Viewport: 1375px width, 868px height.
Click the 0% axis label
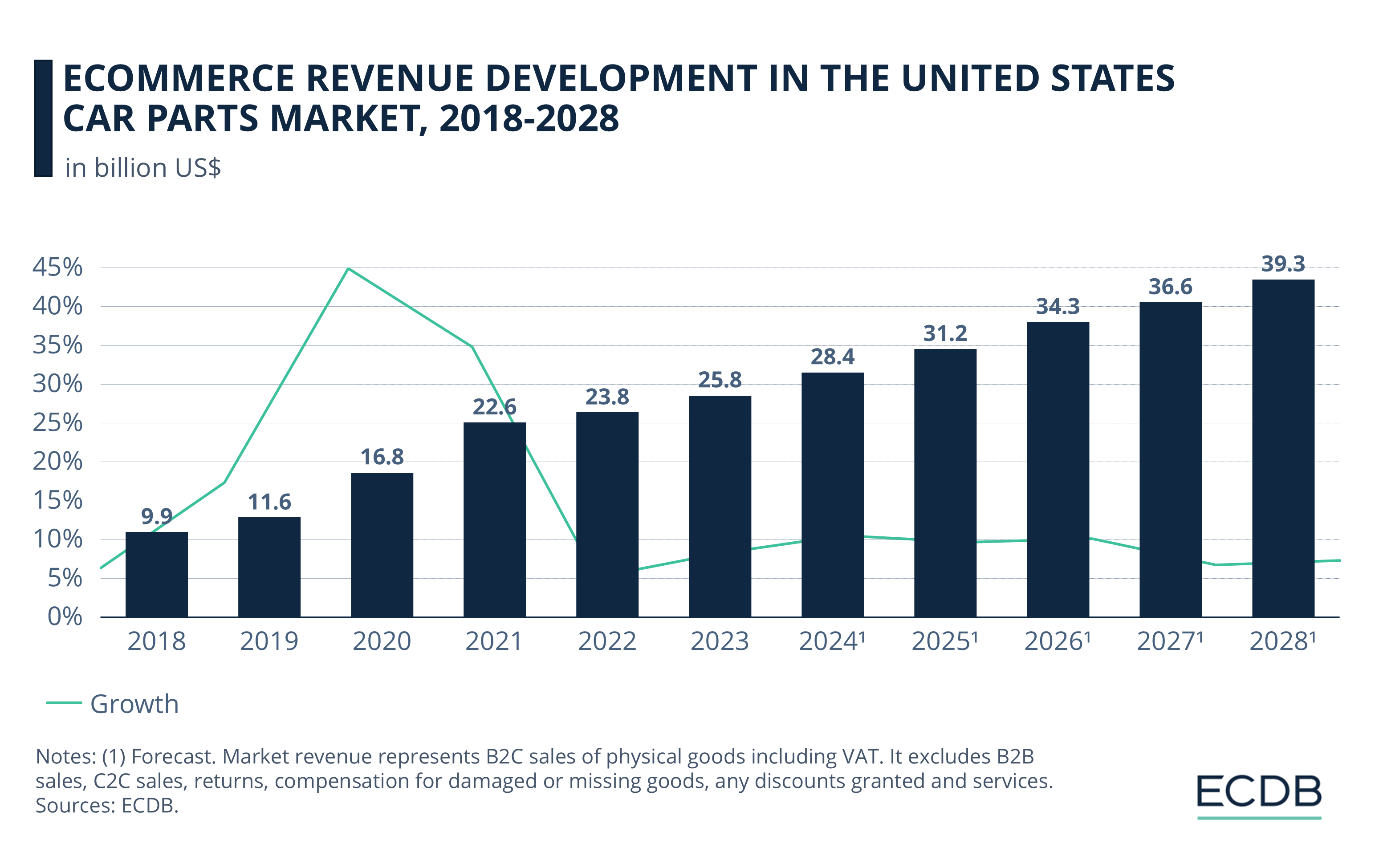[65, 617]
